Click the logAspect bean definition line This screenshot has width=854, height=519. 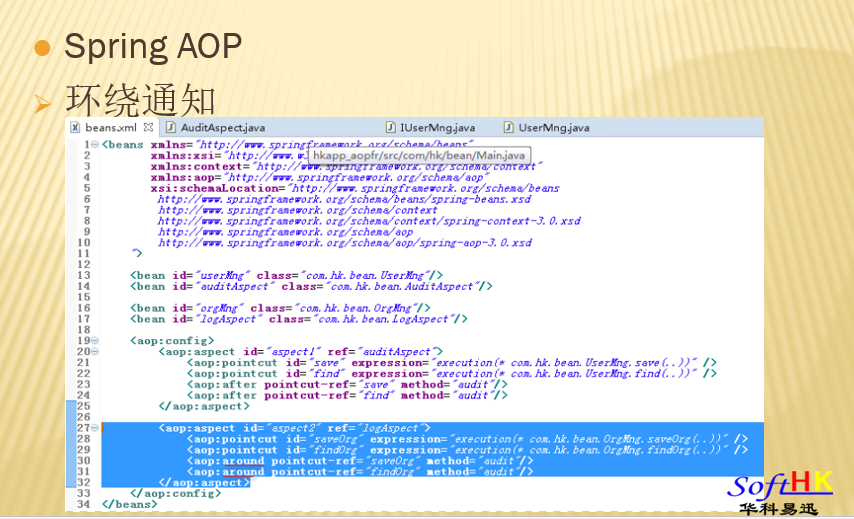click(x=298, y=319)
